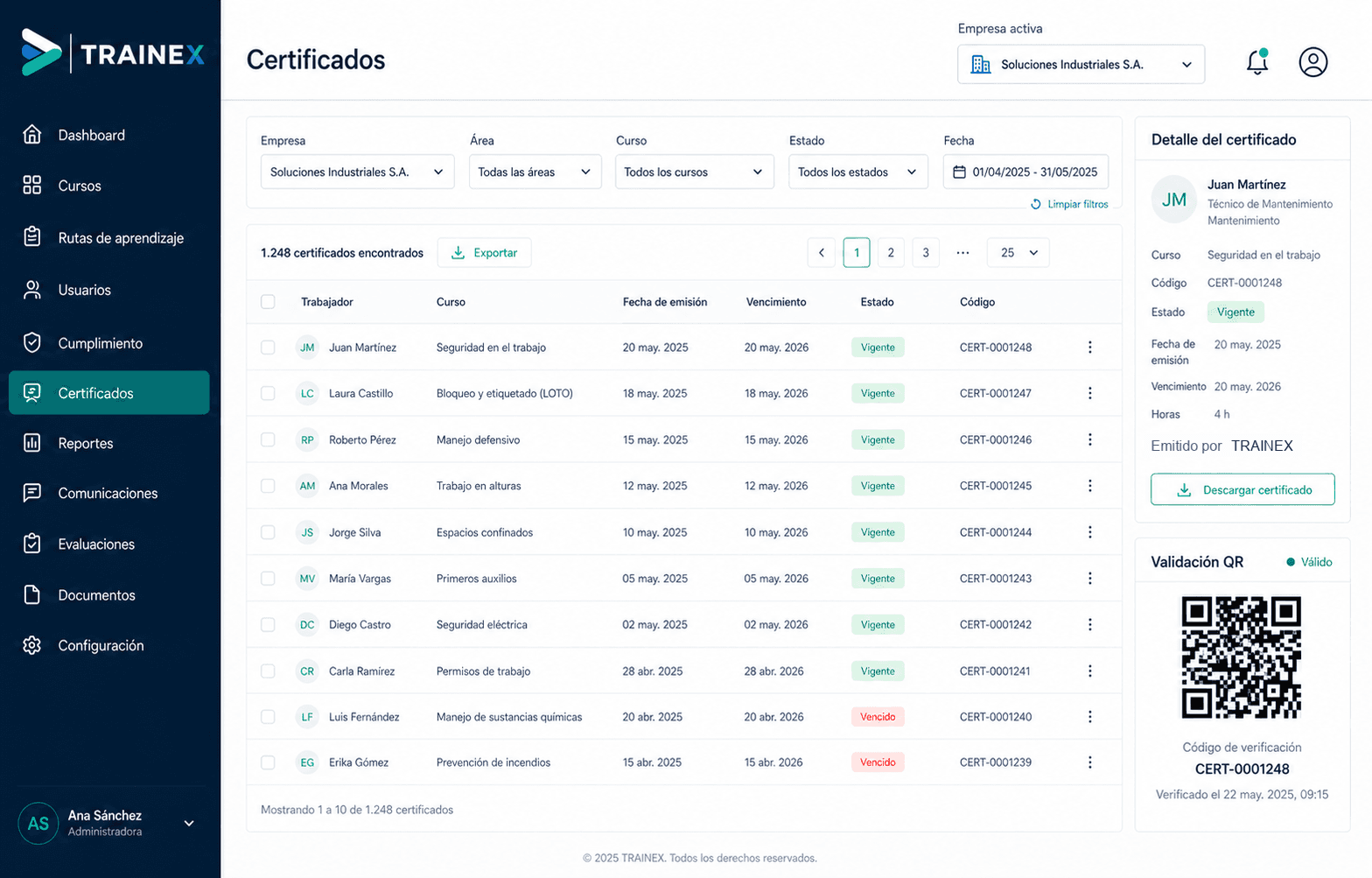
Task: Click Descargar certificado button
Action: coord(1242,489)
